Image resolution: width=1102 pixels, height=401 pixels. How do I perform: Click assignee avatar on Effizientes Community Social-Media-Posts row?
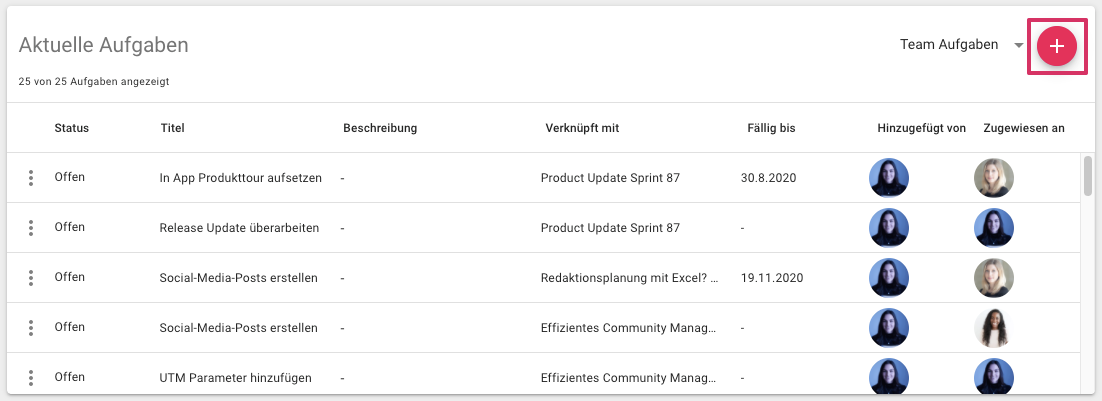pos(994,327)
